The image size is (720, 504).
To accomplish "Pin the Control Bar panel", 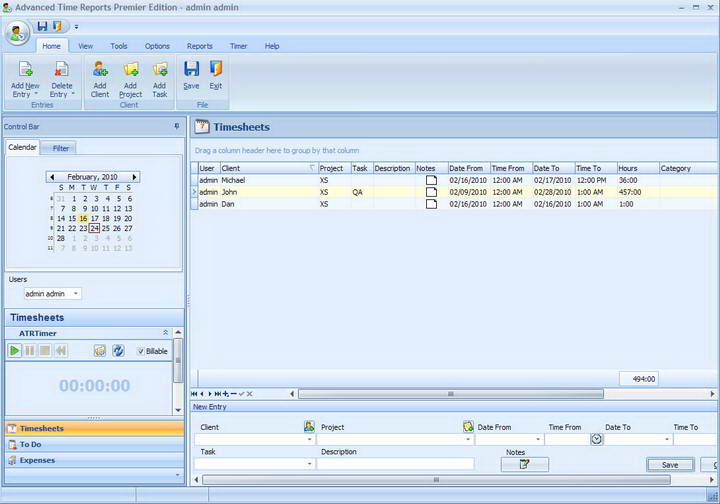I will 177,126.
